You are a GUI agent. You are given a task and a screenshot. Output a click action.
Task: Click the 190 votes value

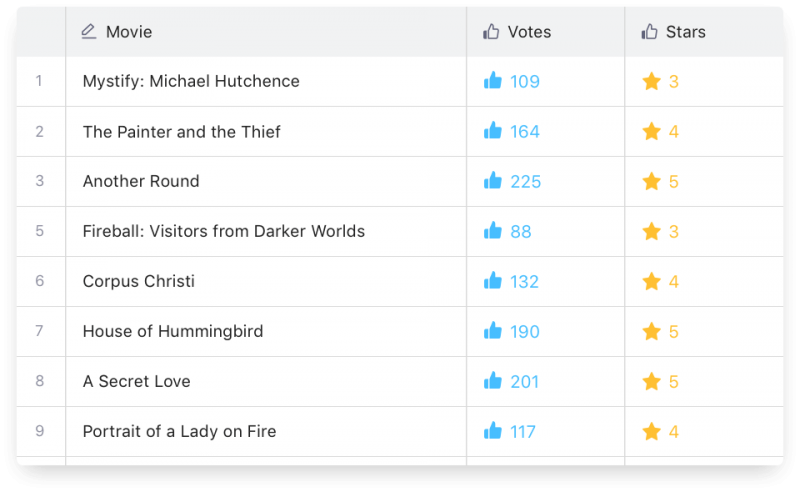point(525,331)
